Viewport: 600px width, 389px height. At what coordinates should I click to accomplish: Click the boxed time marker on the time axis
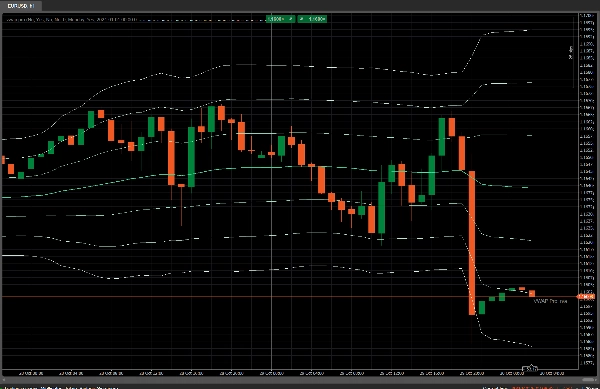click(530, 369)
